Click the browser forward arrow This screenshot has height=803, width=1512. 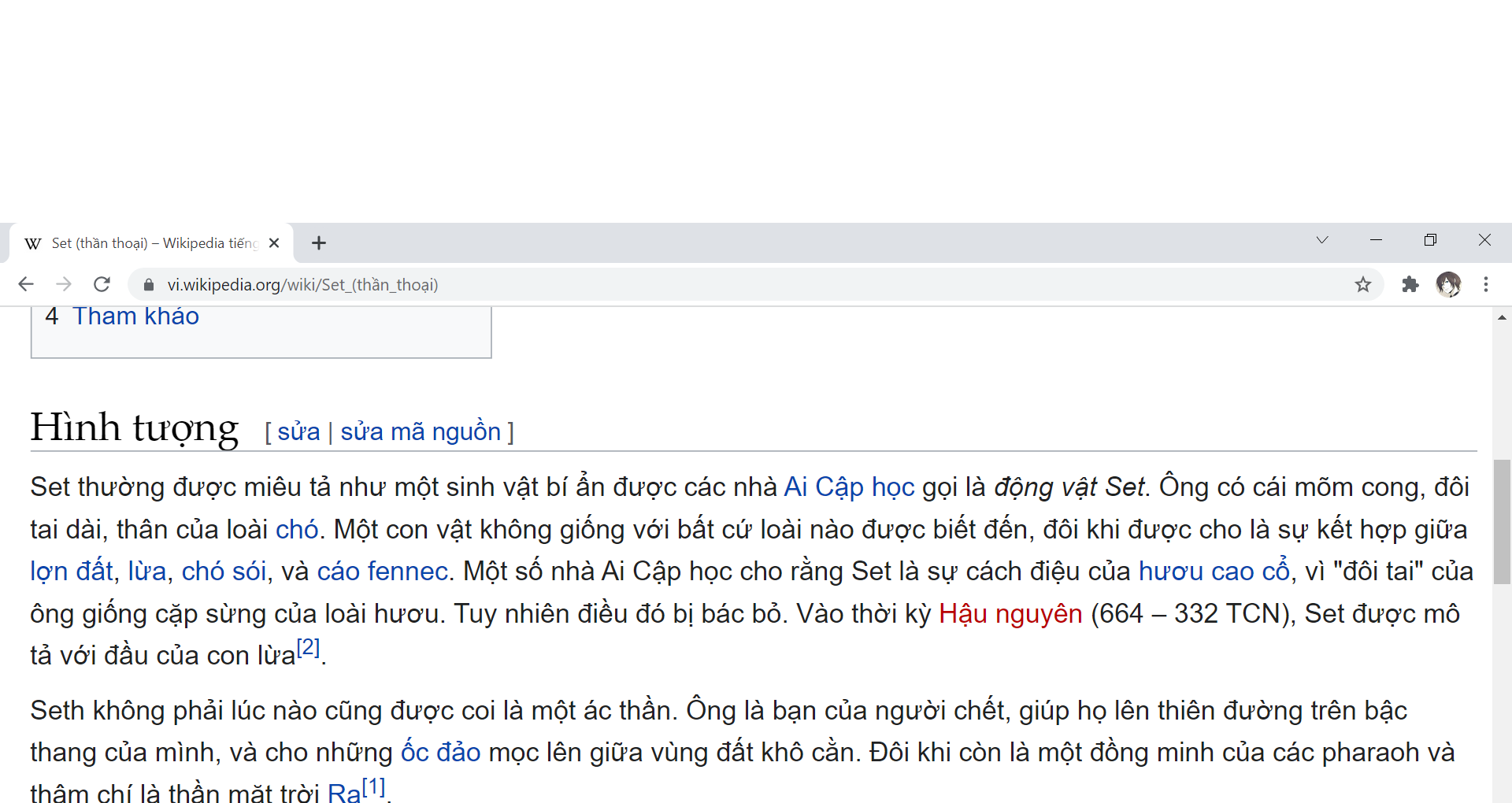tap(64, 284)
